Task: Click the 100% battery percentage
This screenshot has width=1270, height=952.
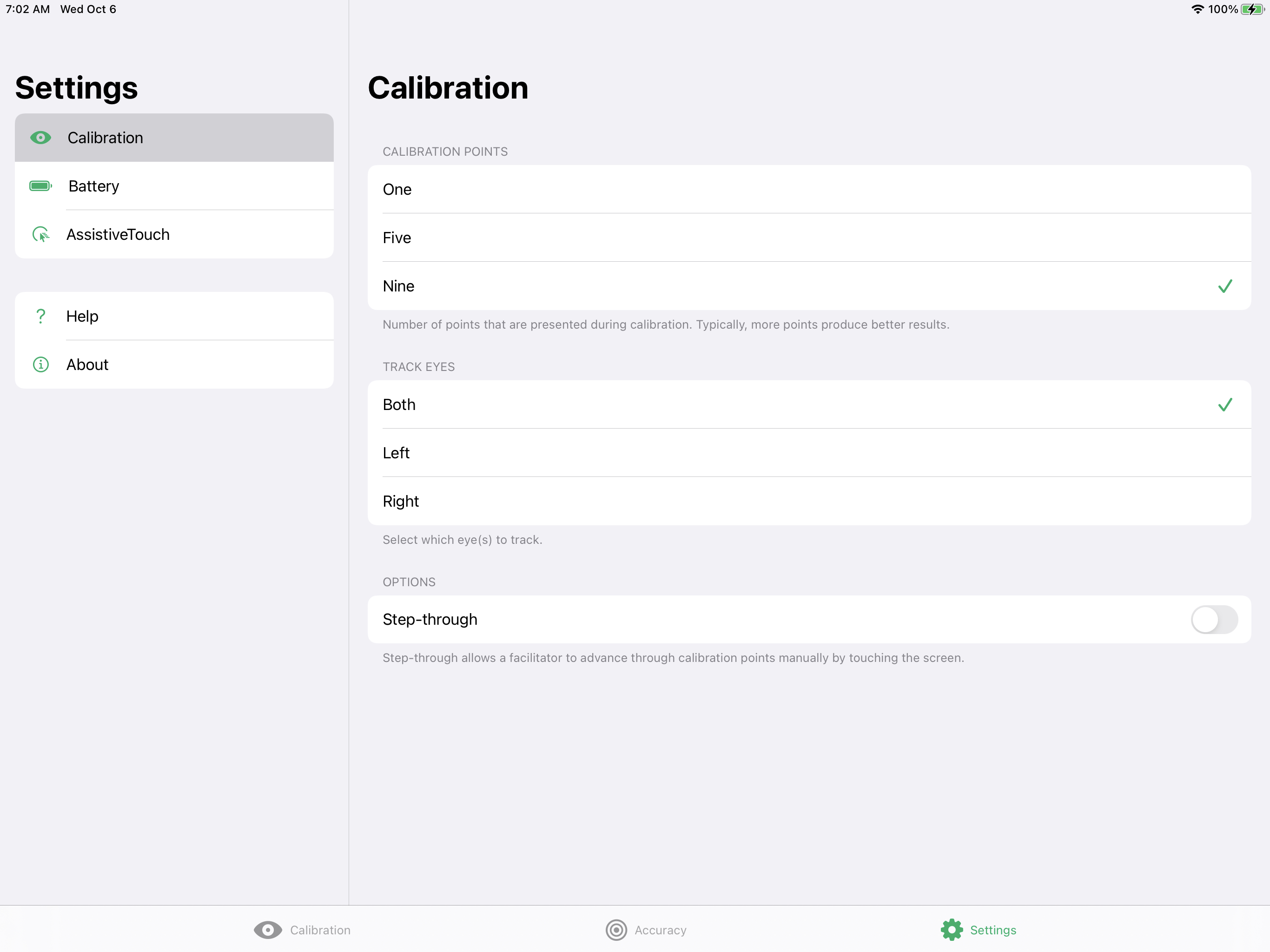Action: click(1222, 9)
